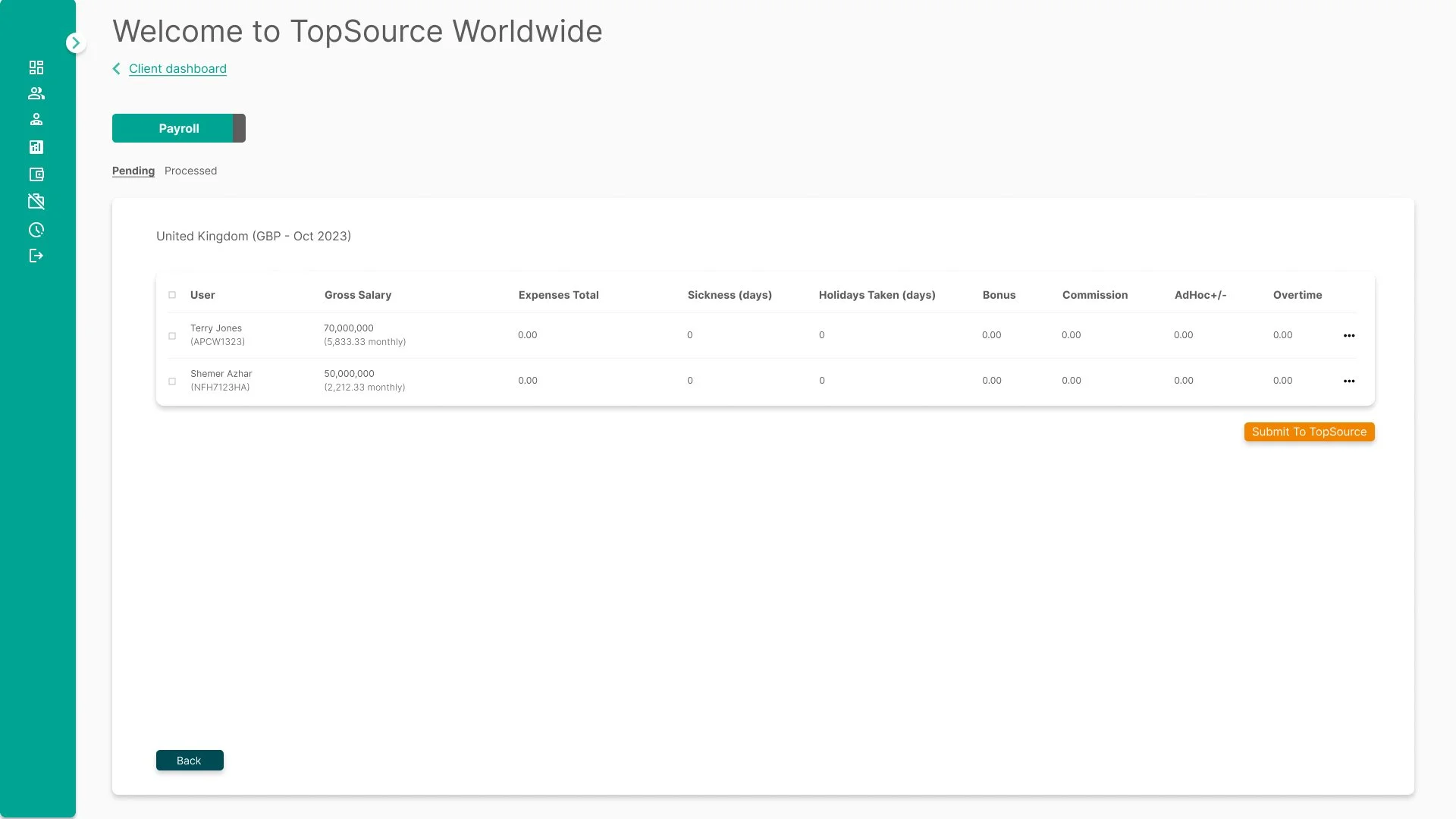Click the Bonus column header
Image resolution: width=1456 pixels, height=819 pixels.
point(999,295)
